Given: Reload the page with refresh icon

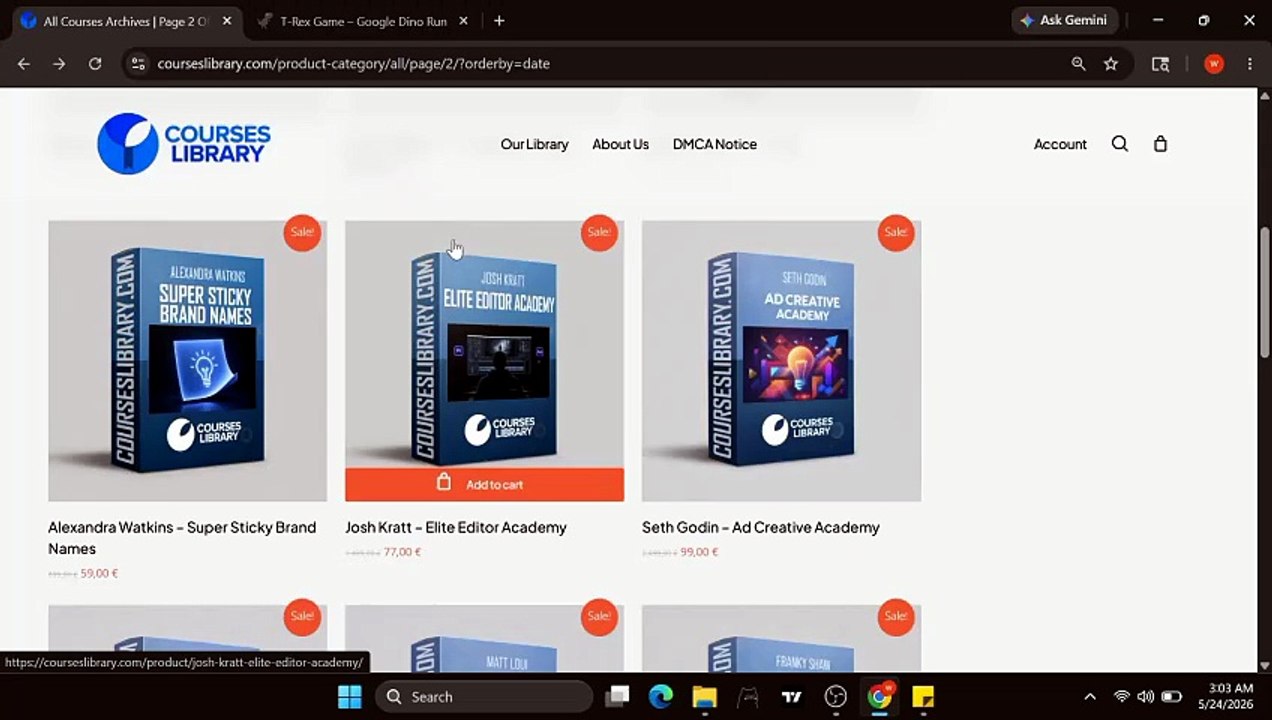Looking at the screenshot, I should pos(95,63).
